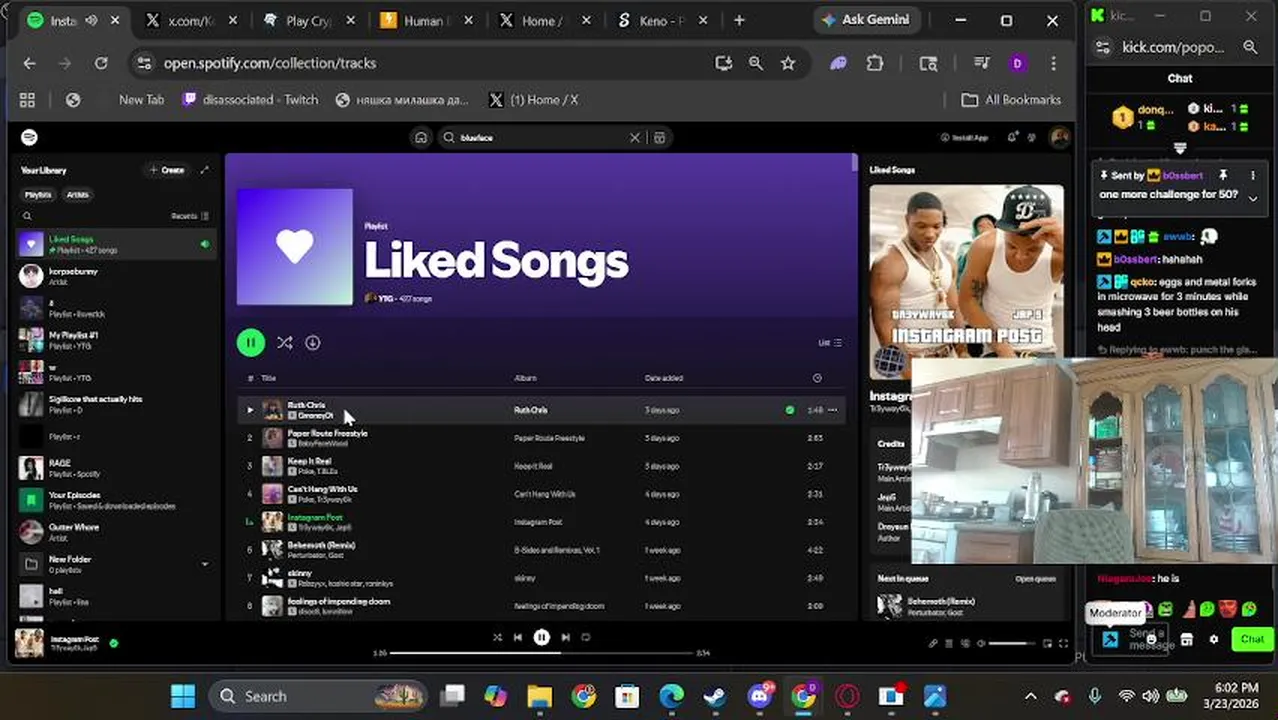Search within Your Library magnifier

[x=28, y=216]
